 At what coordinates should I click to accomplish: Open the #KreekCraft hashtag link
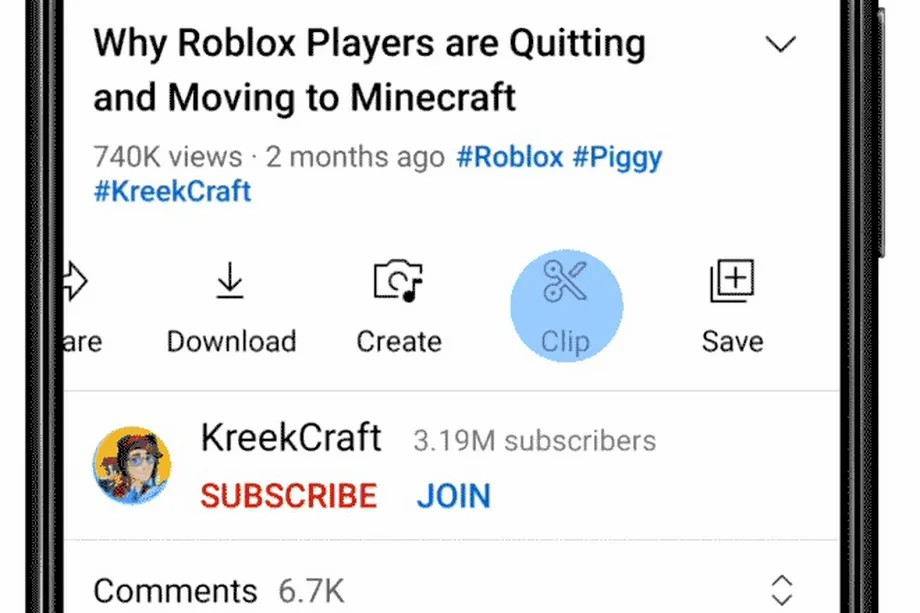172,191
